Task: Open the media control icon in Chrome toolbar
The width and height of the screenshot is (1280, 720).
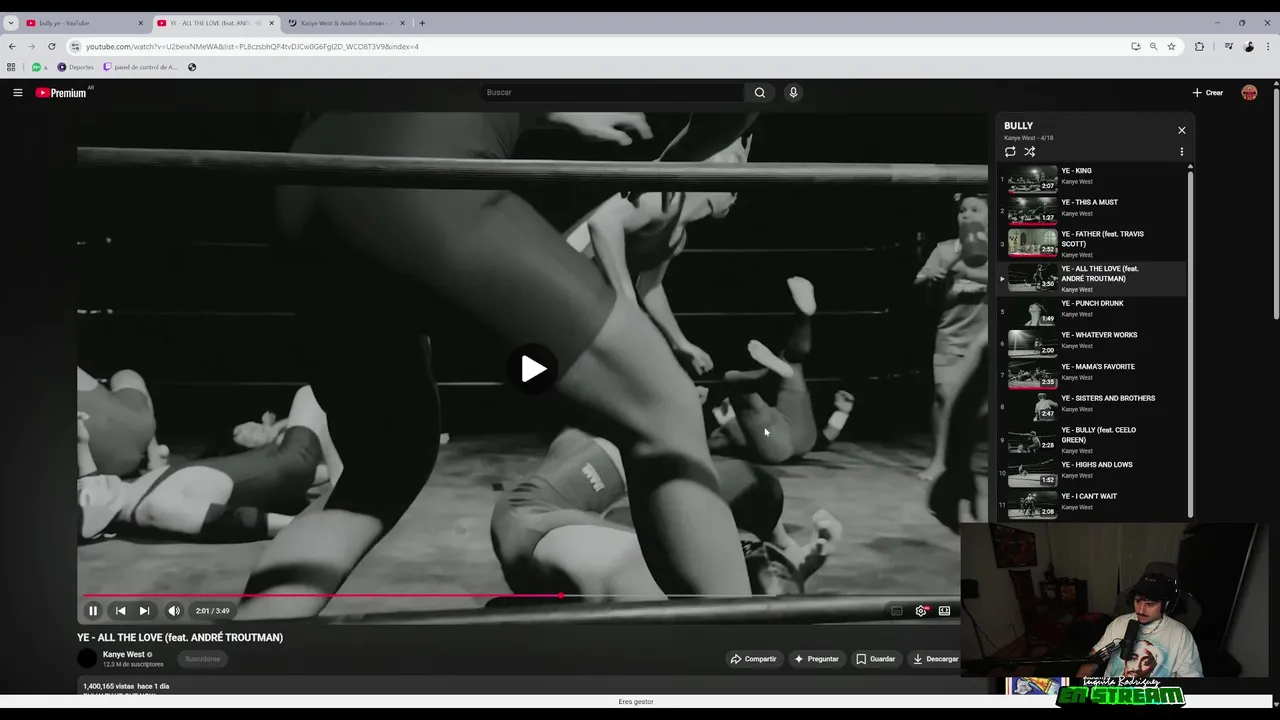Action: [1229, 46]
